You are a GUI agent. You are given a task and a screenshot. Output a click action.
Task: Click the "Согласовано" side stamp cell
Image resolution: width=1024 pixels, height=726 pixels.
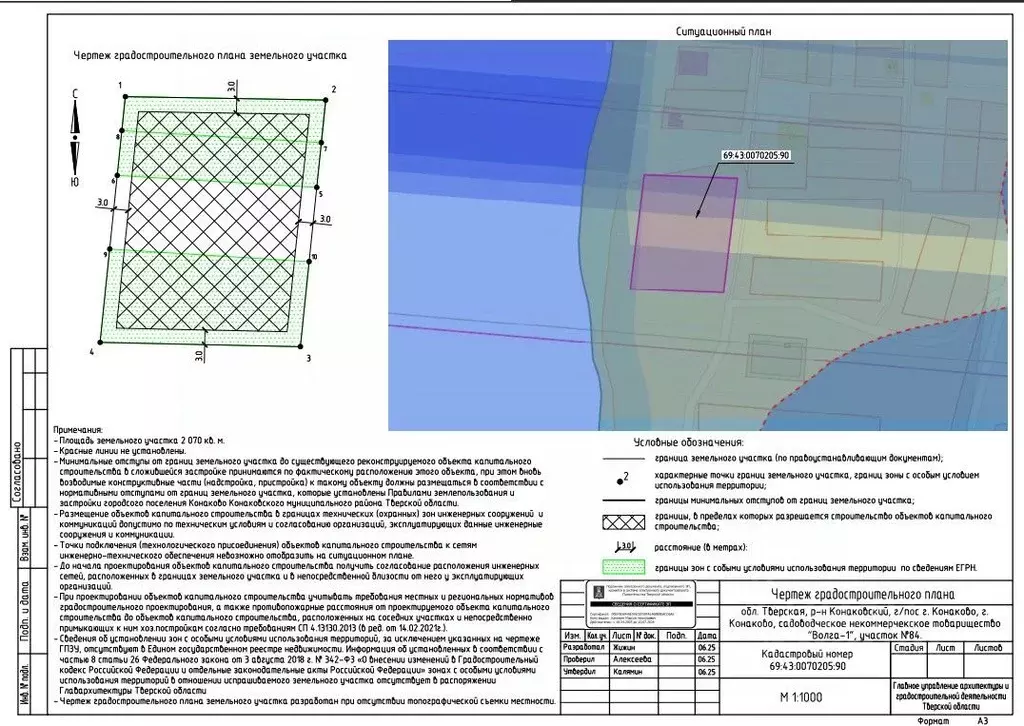tap(17, 473)
